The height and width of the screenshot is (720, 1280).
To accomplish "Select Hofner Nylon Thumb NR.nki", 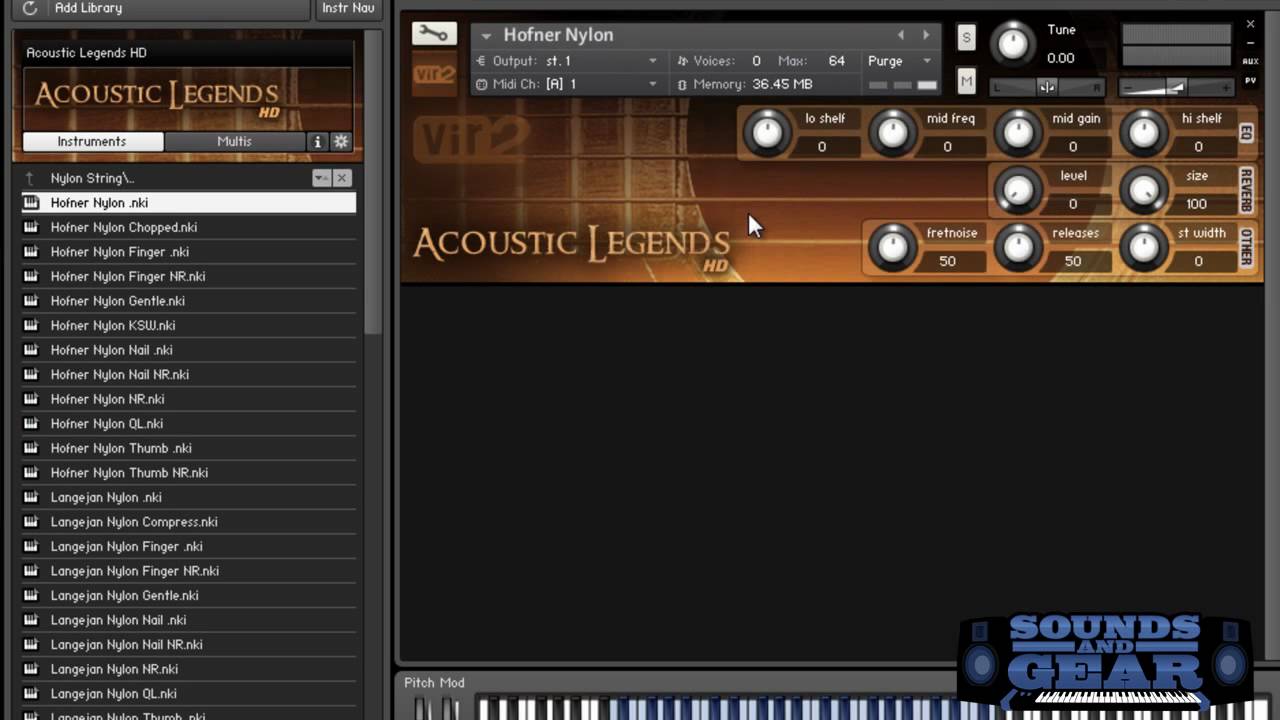I will (x=189, y=472).
